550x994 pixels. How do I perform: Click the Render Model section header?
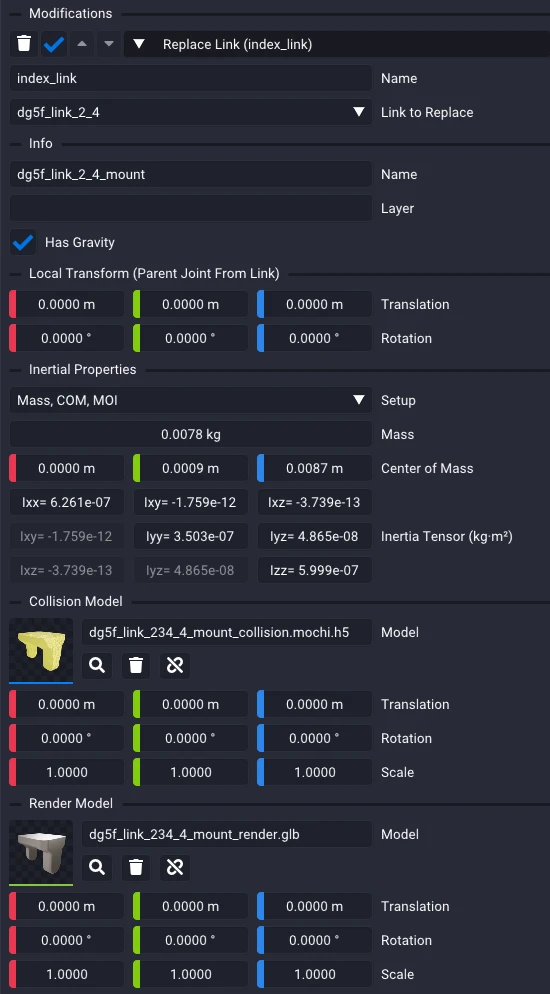point(71,803)
